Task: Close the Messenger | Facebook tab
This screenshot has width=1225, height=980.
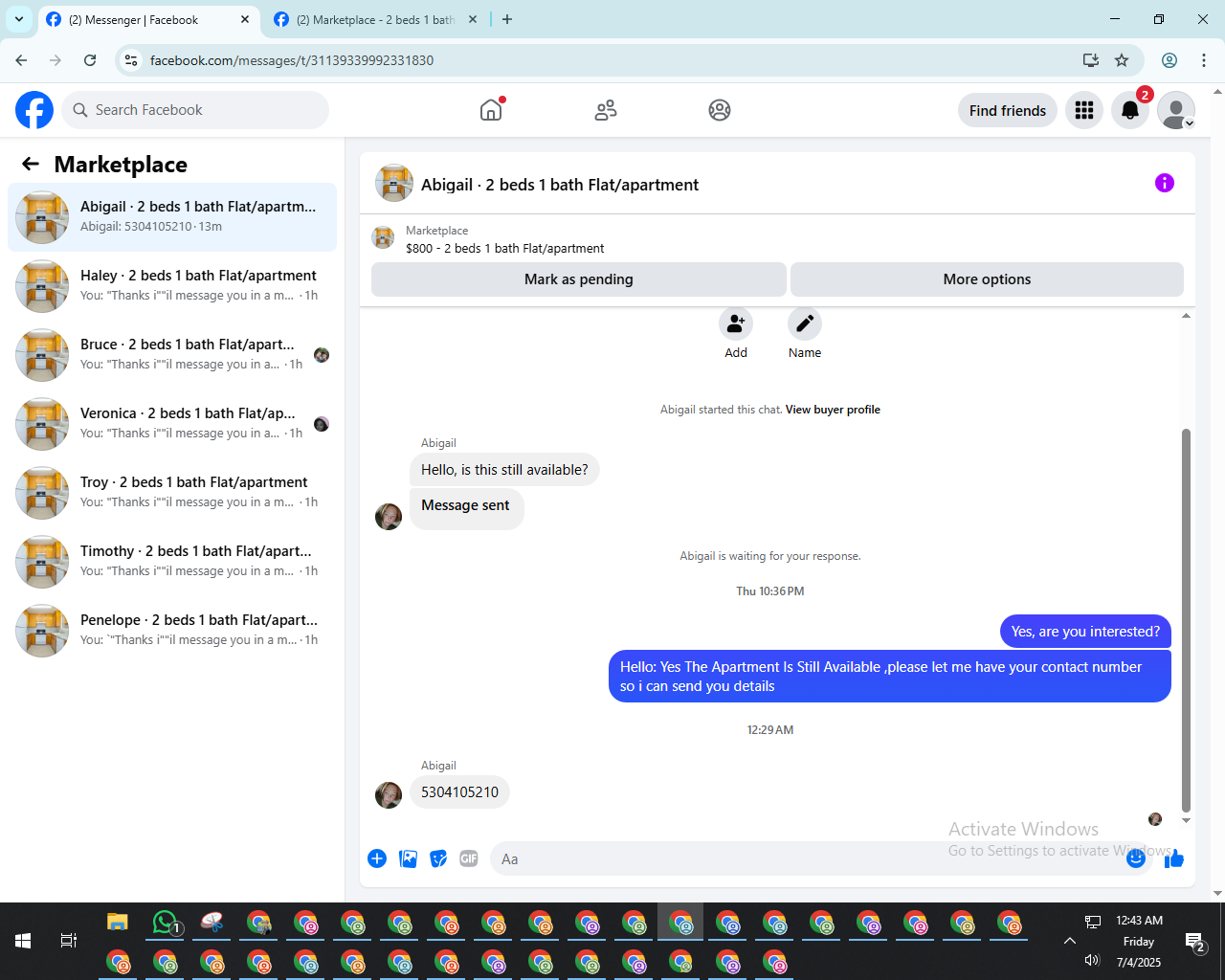Action: [x=245, y=19]
